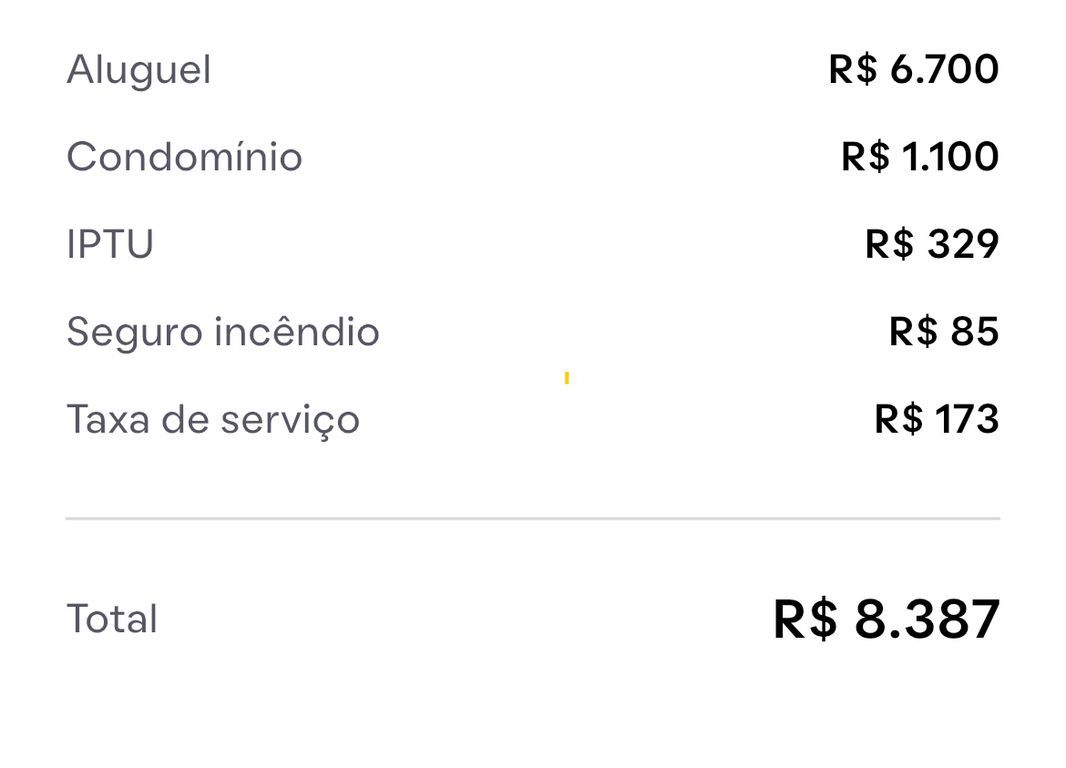Select the 8.387 total figure
Viewport: 1066px width, 768px height.
[x=927, y=619]
